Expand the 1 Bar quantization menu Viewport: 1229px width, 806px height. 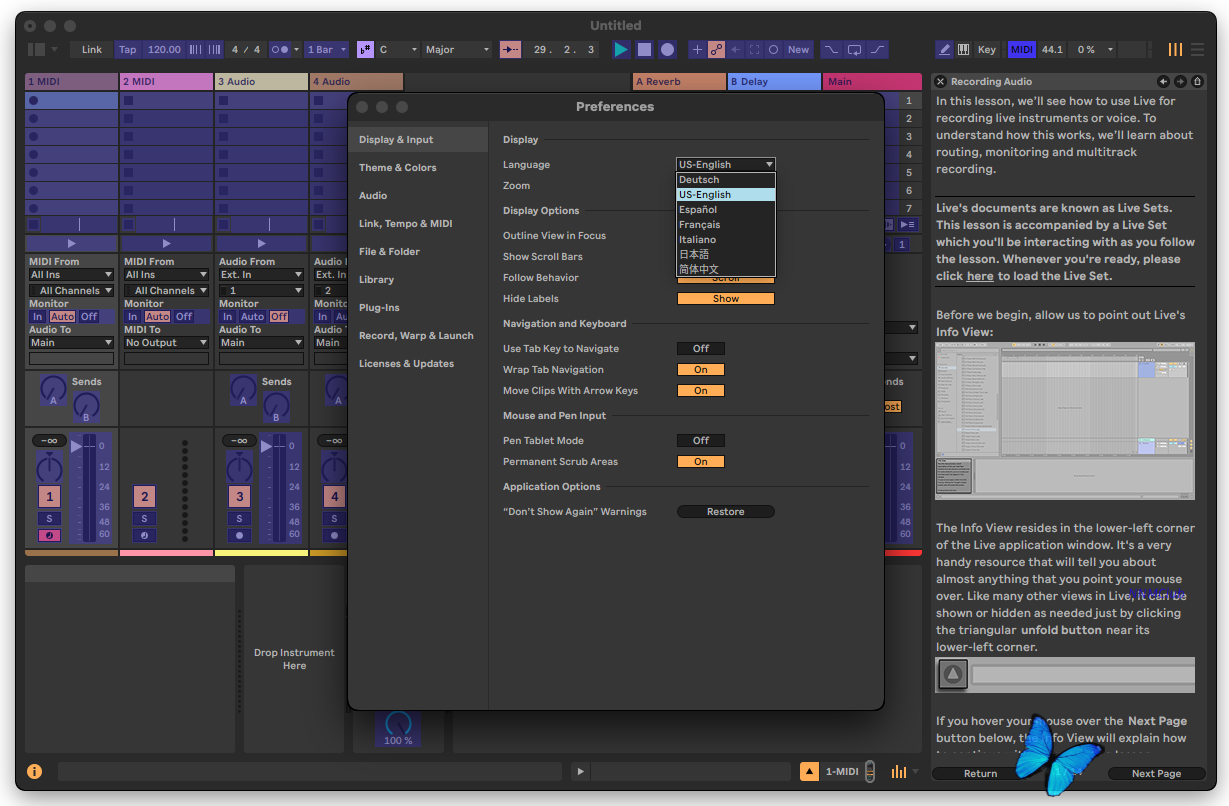[326, 49]
